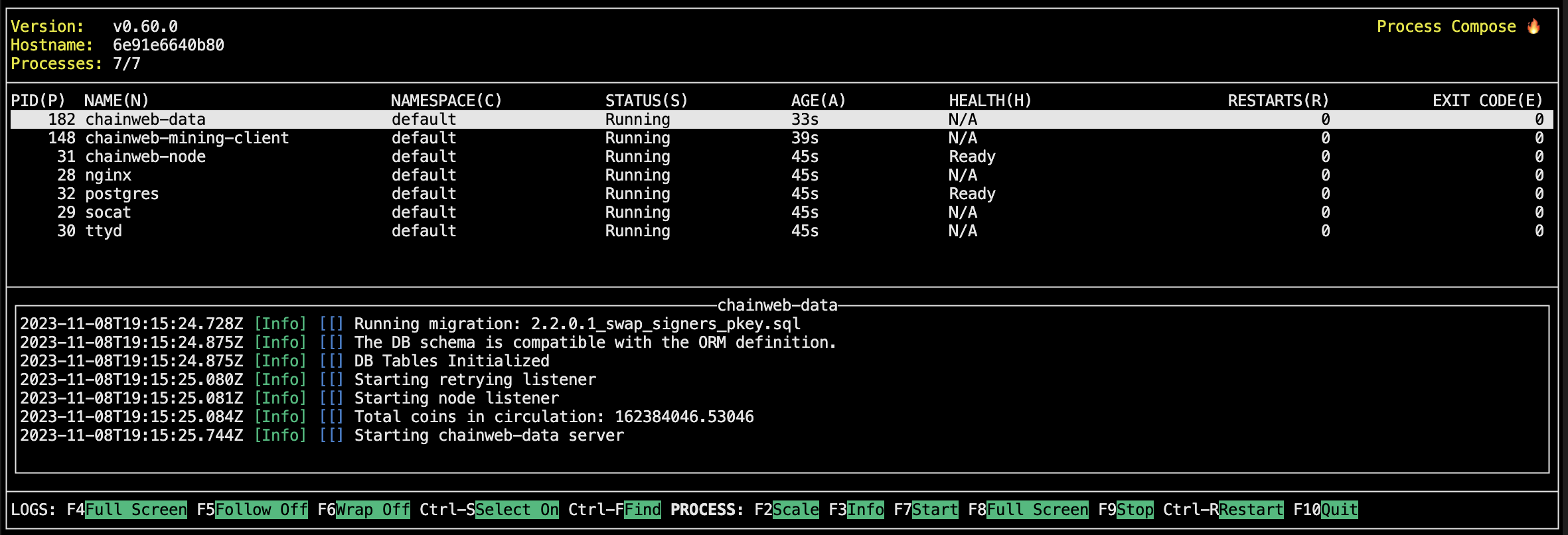Click the Version: label in the header
The width and height of the screenshot is (1568, 535).
pos(48,27)
